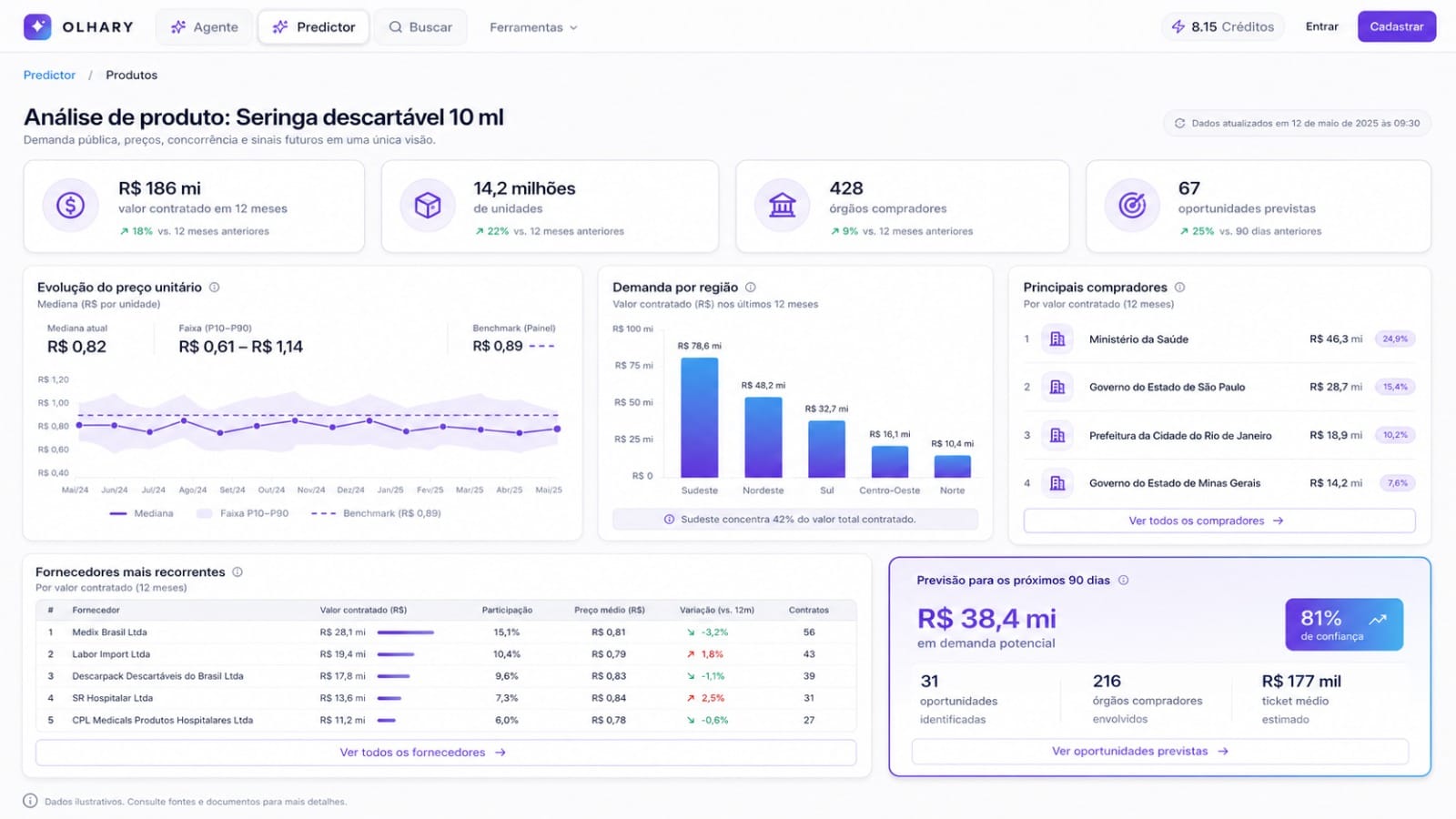This screenshot has width=1456, height=819.
Task: Click info icon next to Principais compradores
Action: point(1179,288)
